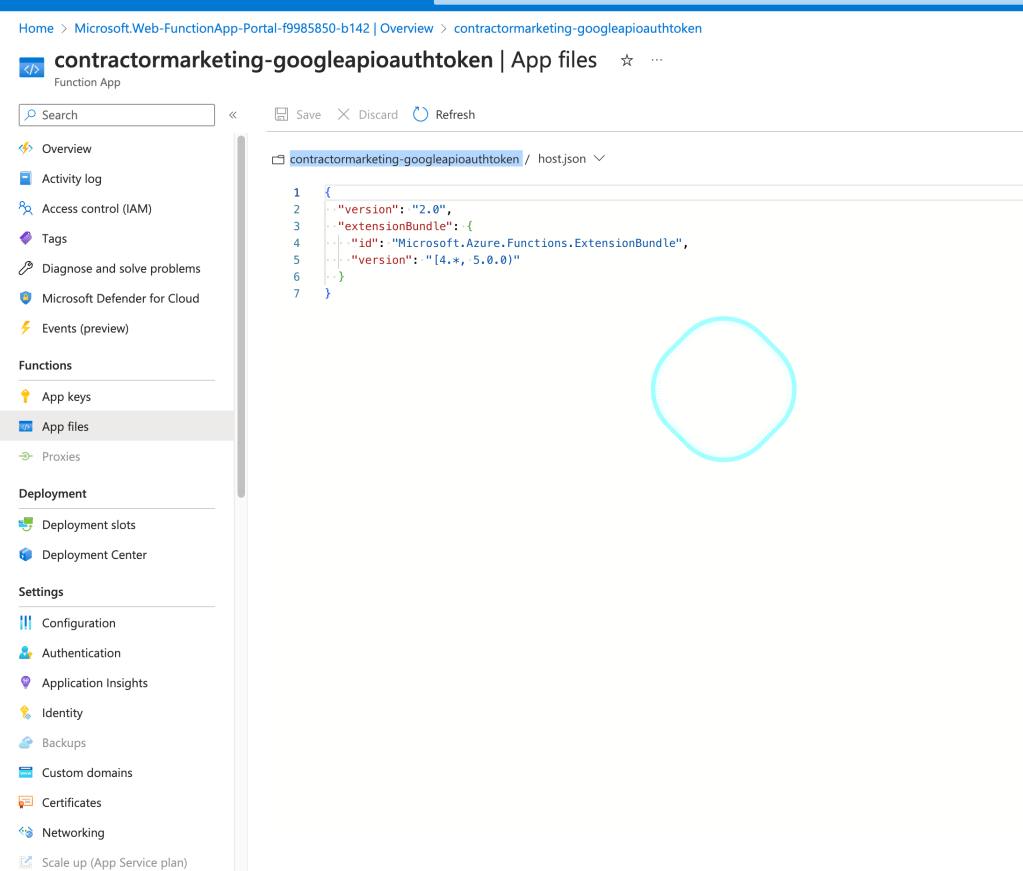
Task: Open Microsoft.Web-FunctionApp-Portal Overview breadcrumb
Action: [254, 28]
